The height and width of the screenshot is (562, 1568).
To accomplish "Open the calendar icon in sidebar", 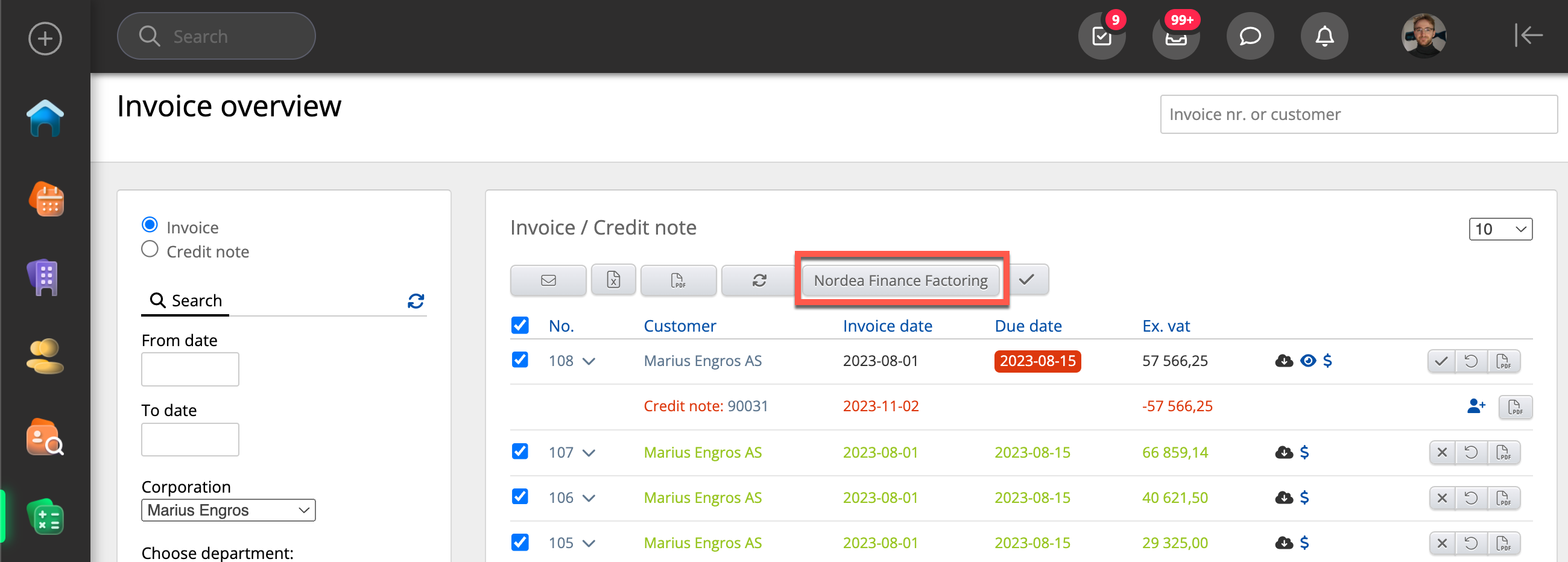I will tap(46, 199).
